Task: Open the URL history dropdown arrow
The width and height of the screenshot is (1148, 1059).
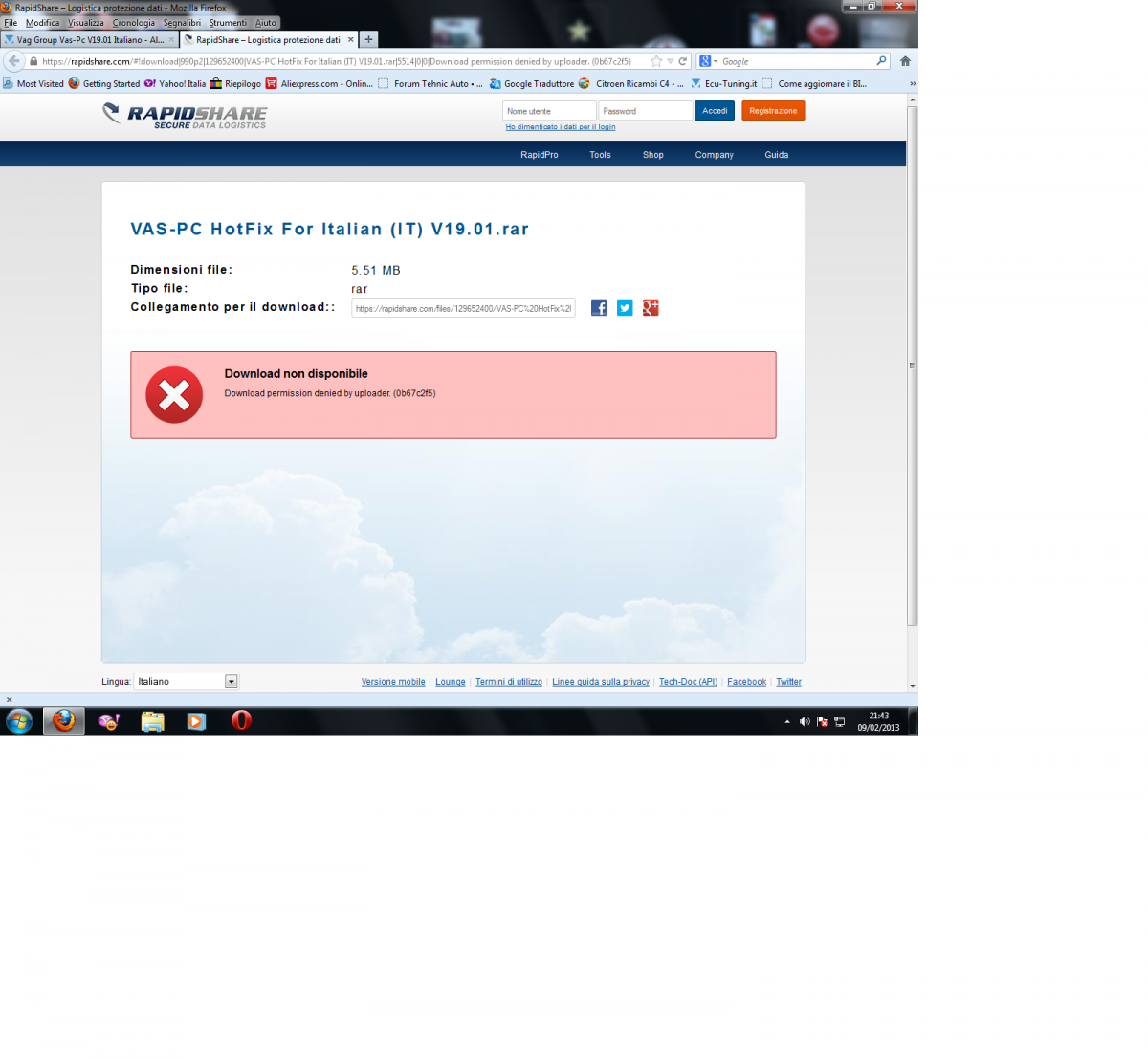Action: point(671,61)
